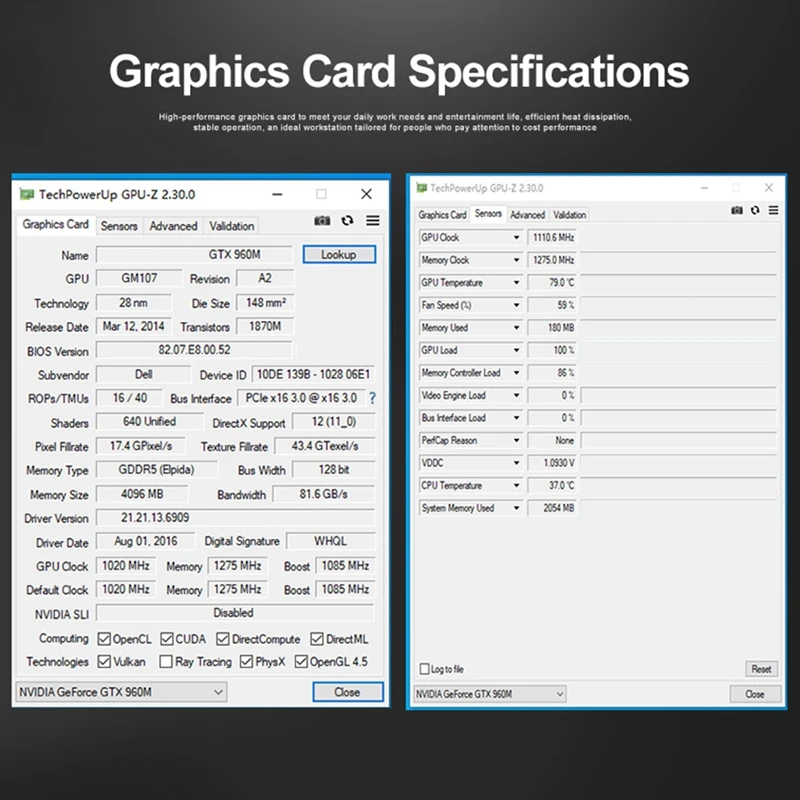Click the NVIDIA SLI Disabled field

pos(235,613)
